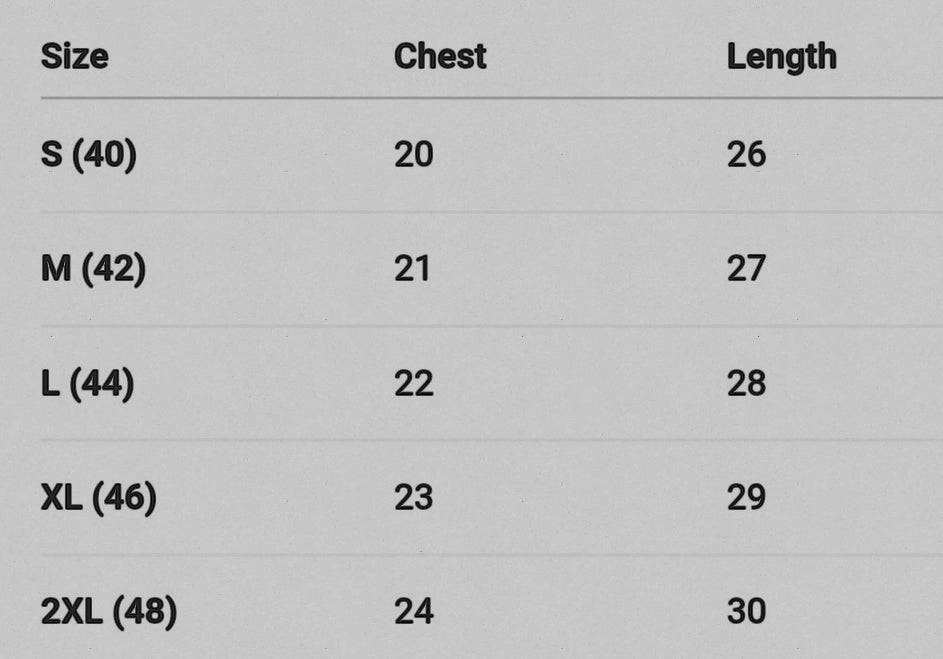Click chest value 21 for size M
This screenshot has width=943, height=659.
(x=412, y=269)
